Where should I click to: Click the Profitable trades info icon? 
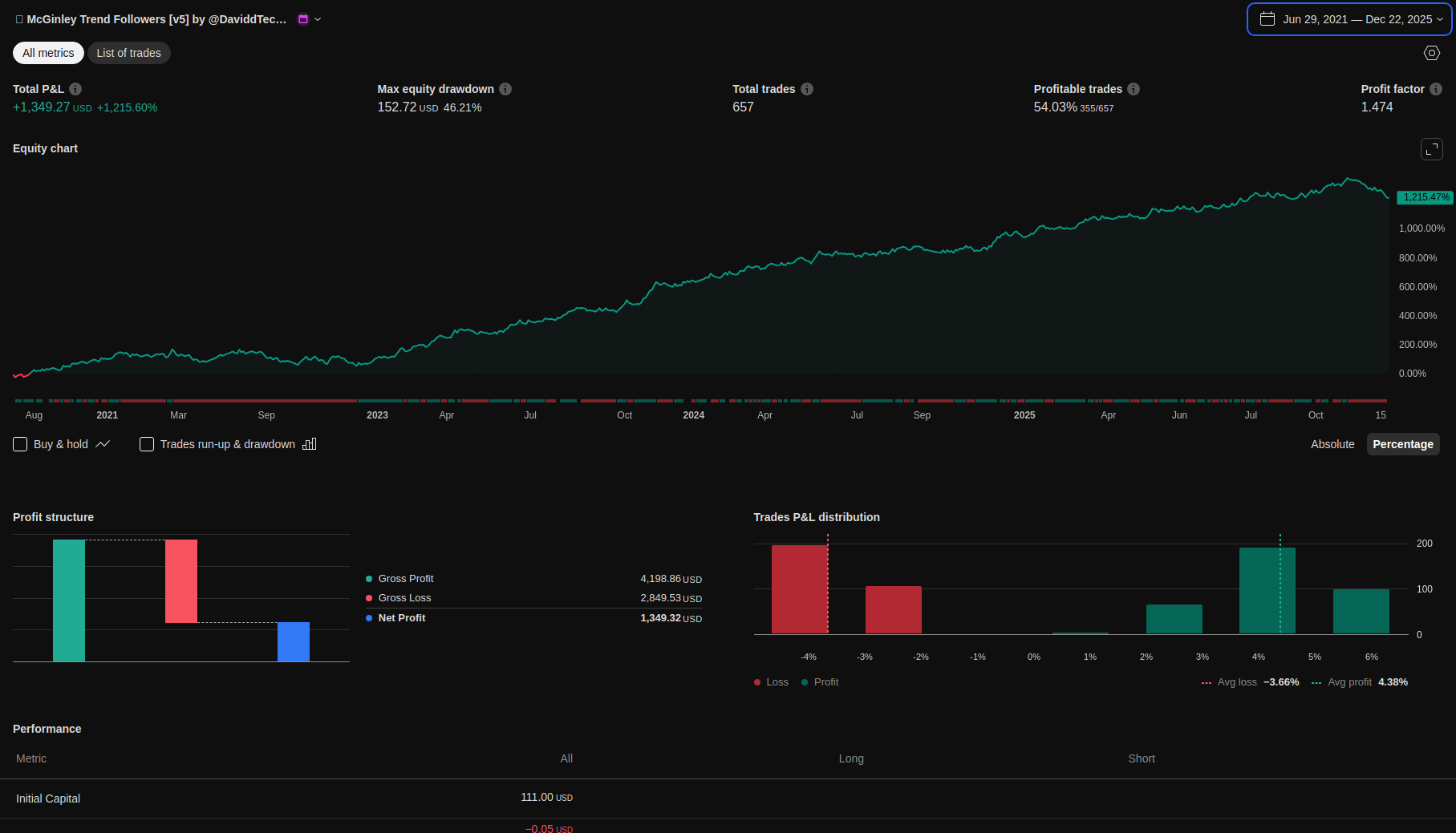click(1134, 89)
